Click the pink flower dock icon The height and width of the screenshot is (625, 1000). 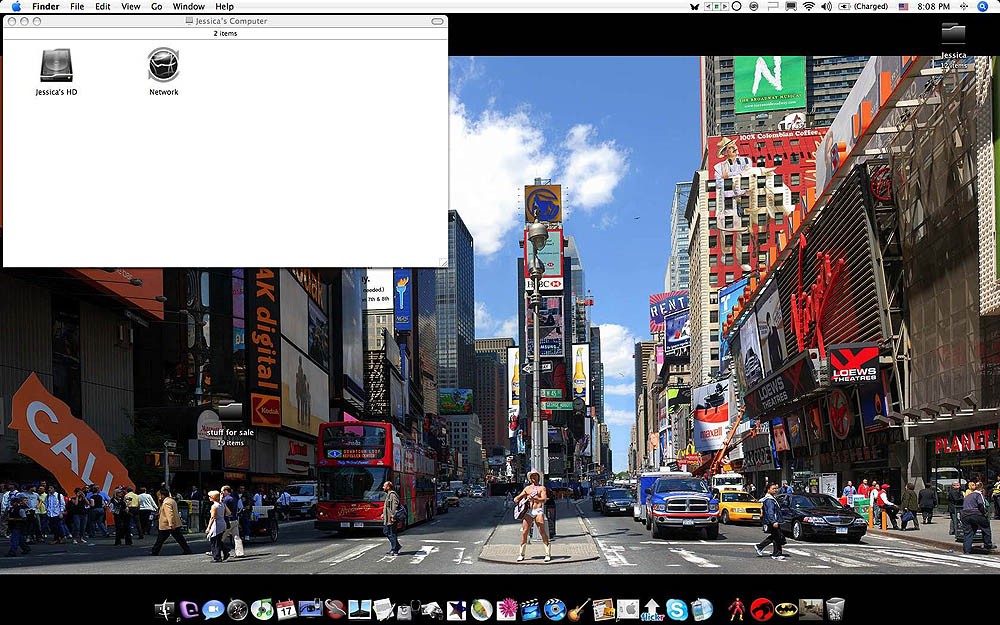(x=507, y=610)
